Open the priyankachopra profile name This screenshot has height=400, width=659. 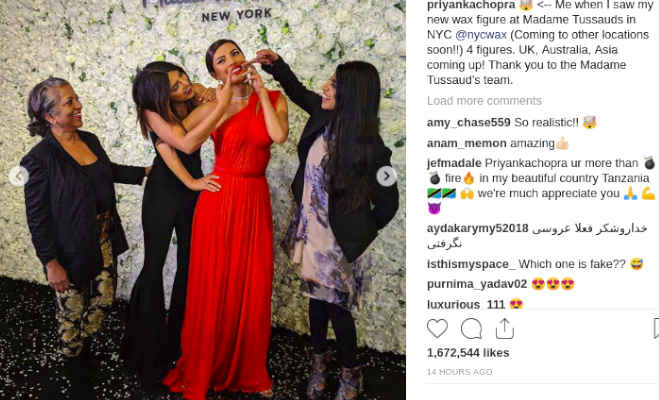click(x=471, y=5)
